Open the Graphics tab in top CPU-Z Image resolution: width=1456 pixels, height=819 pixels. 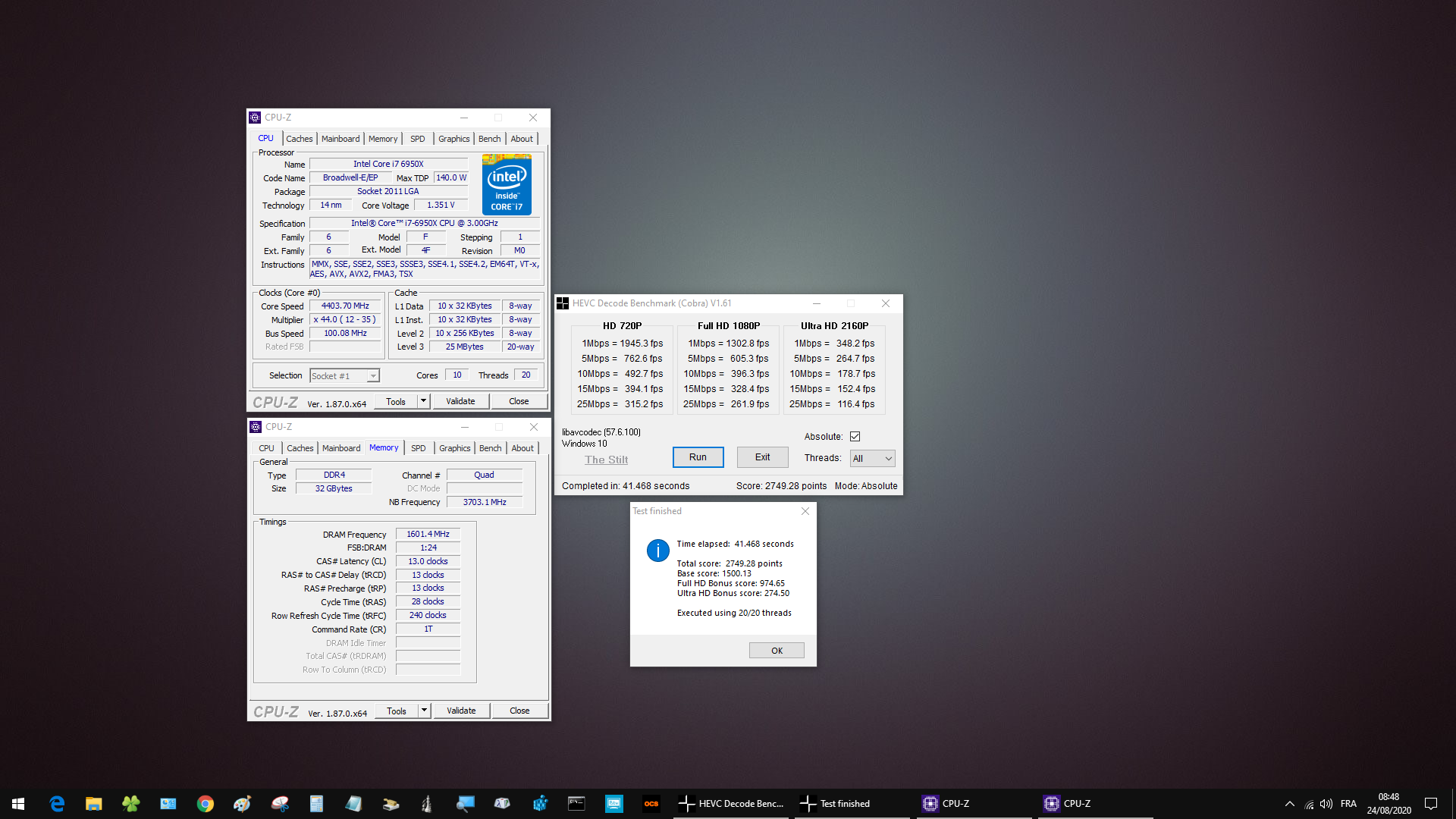point(453,139)
